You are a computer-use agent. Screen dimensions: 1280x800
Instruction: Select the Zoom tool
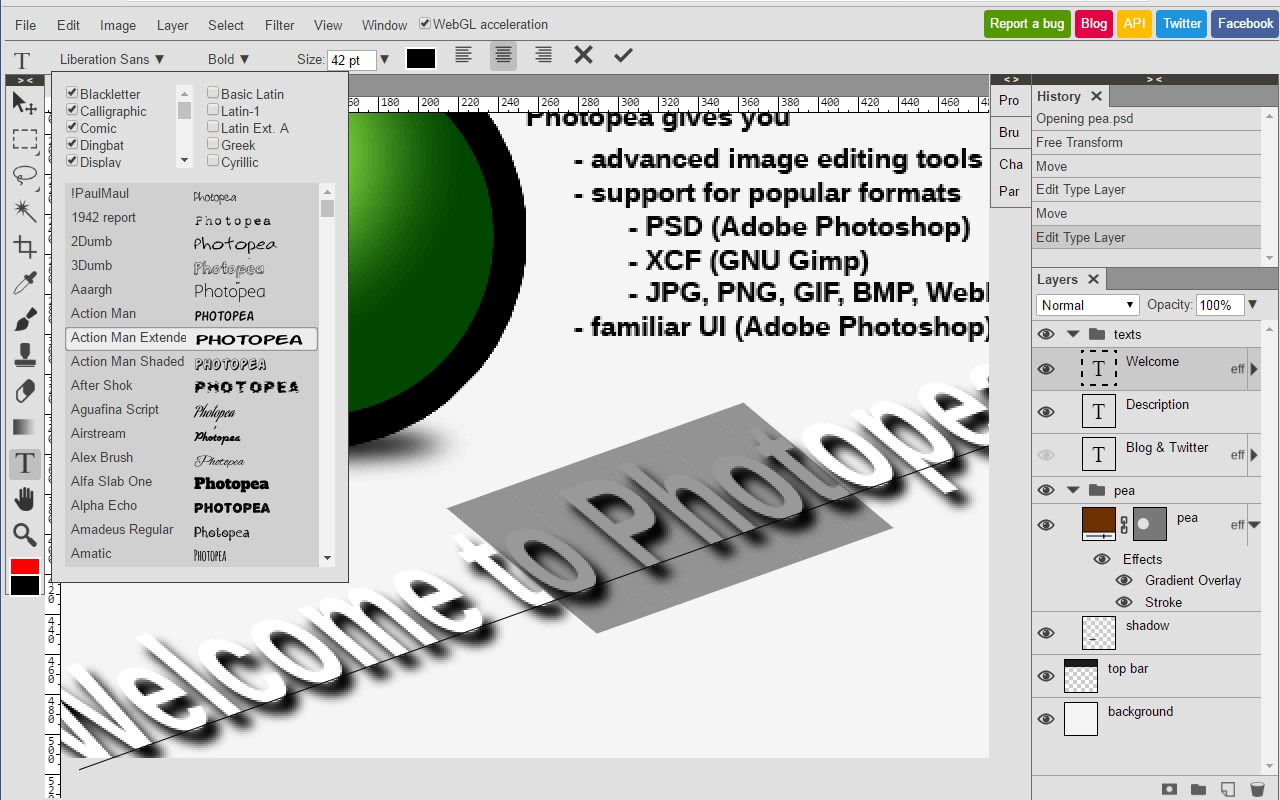pyautogui.click(x=24, y=535)
